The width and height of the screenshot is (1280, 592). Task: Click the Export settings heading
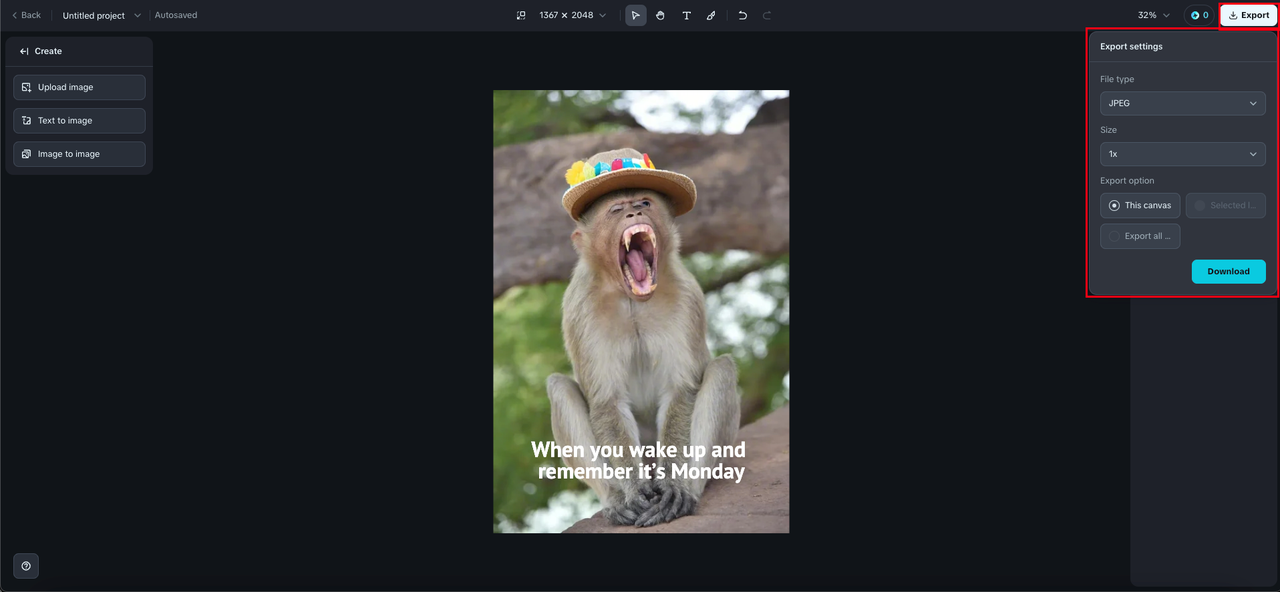point(1131,46)
